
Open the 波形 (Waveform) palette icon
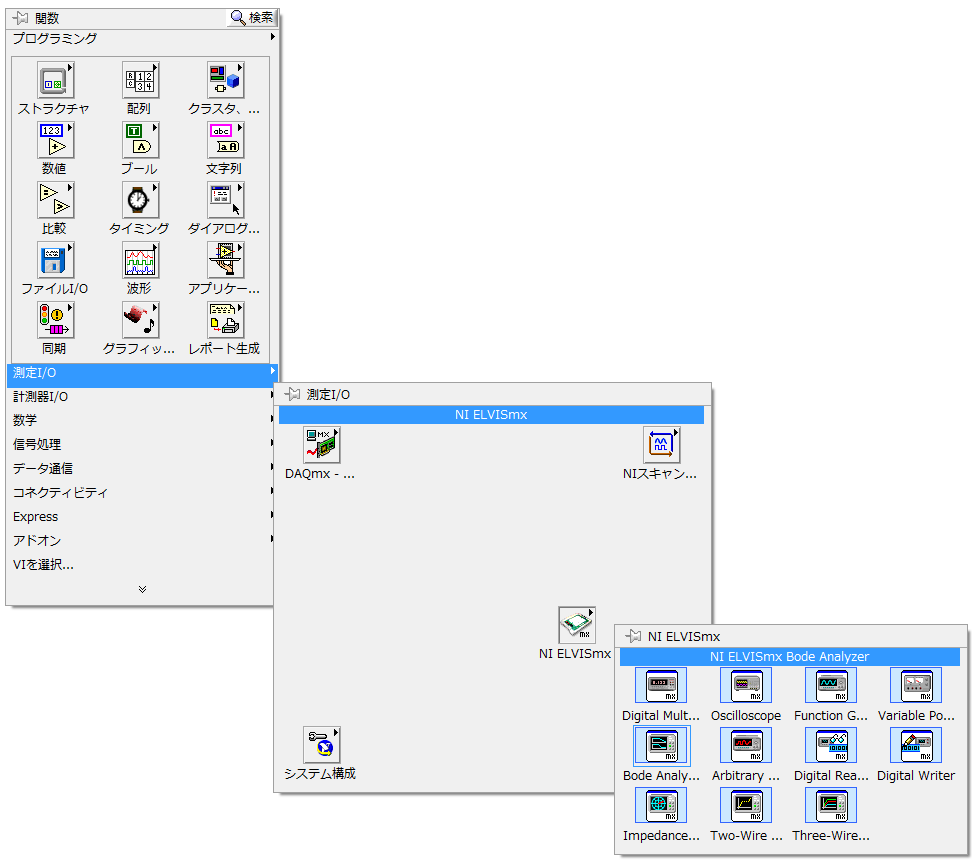(x=140, y=260)
